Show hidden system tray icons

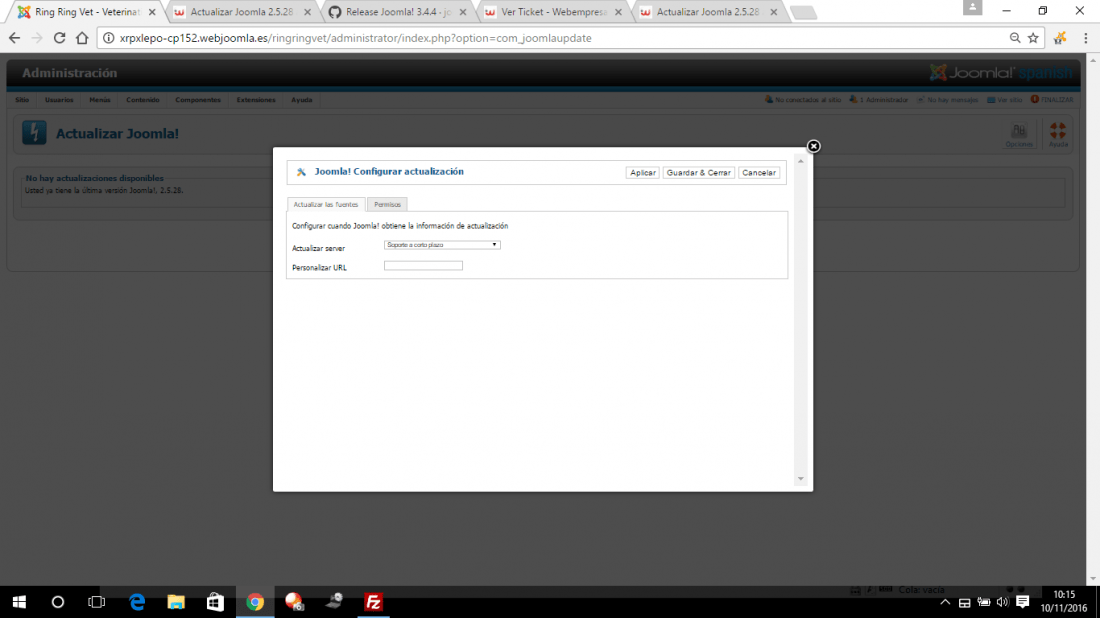tap(945, 602)
